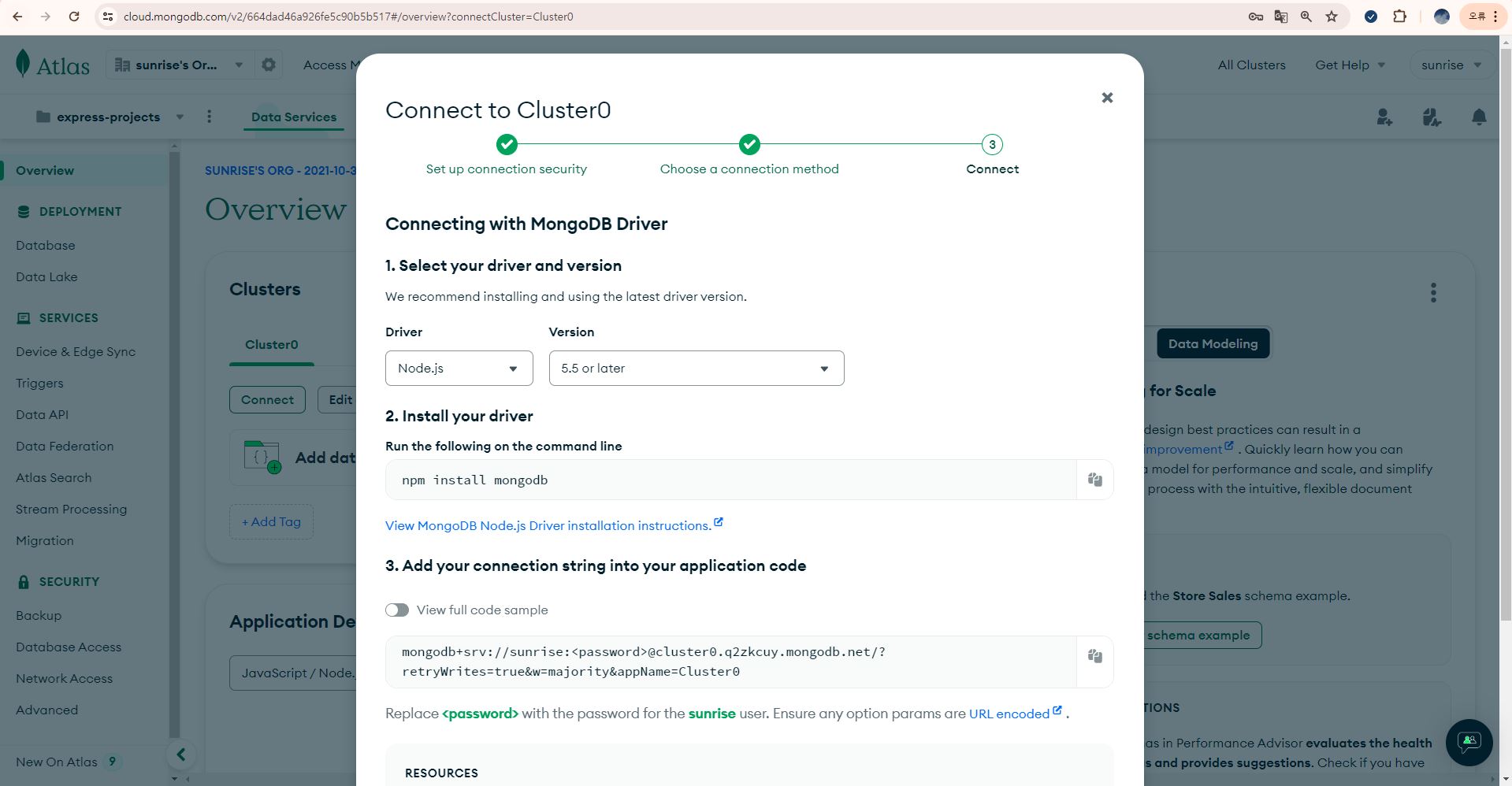Viewport: 1512px width, 786px height.
Task: Open browser extensions puzzle icon
Action: (x=1399, y=17)
